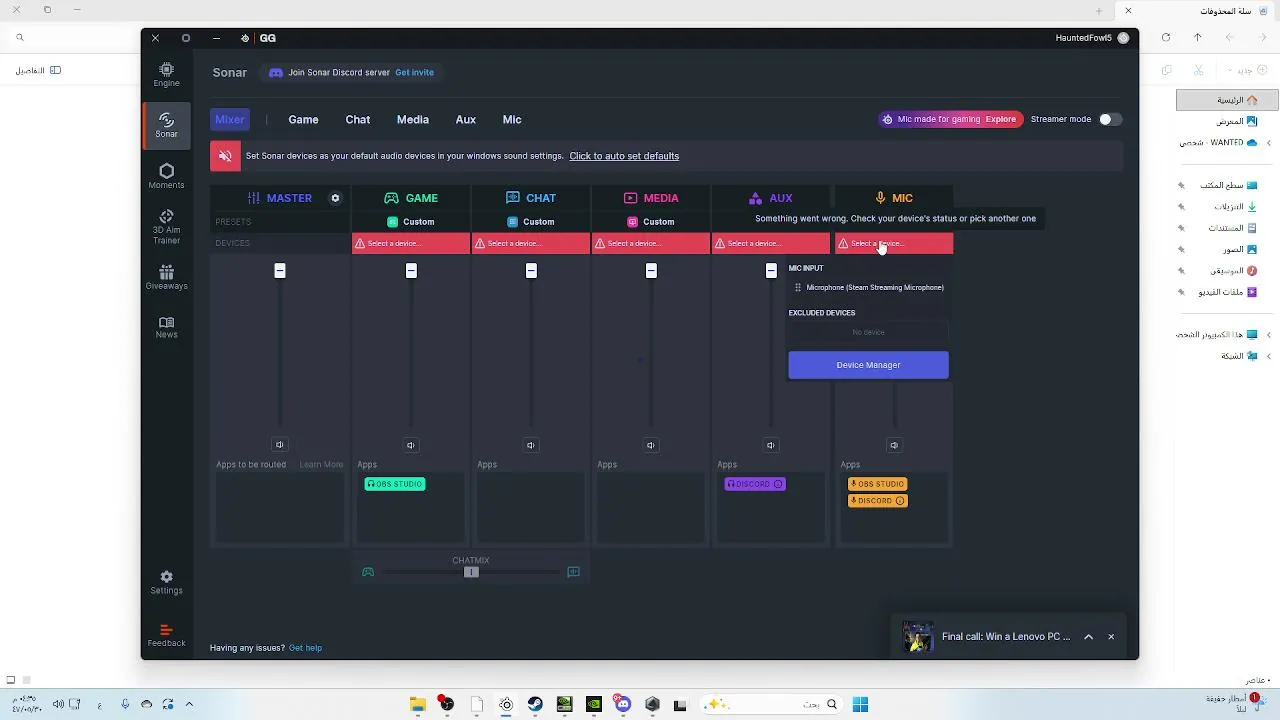Open Game channel Select a device dropdown
The height and width of the screenshot is (720, 1280).
[411, 243]
